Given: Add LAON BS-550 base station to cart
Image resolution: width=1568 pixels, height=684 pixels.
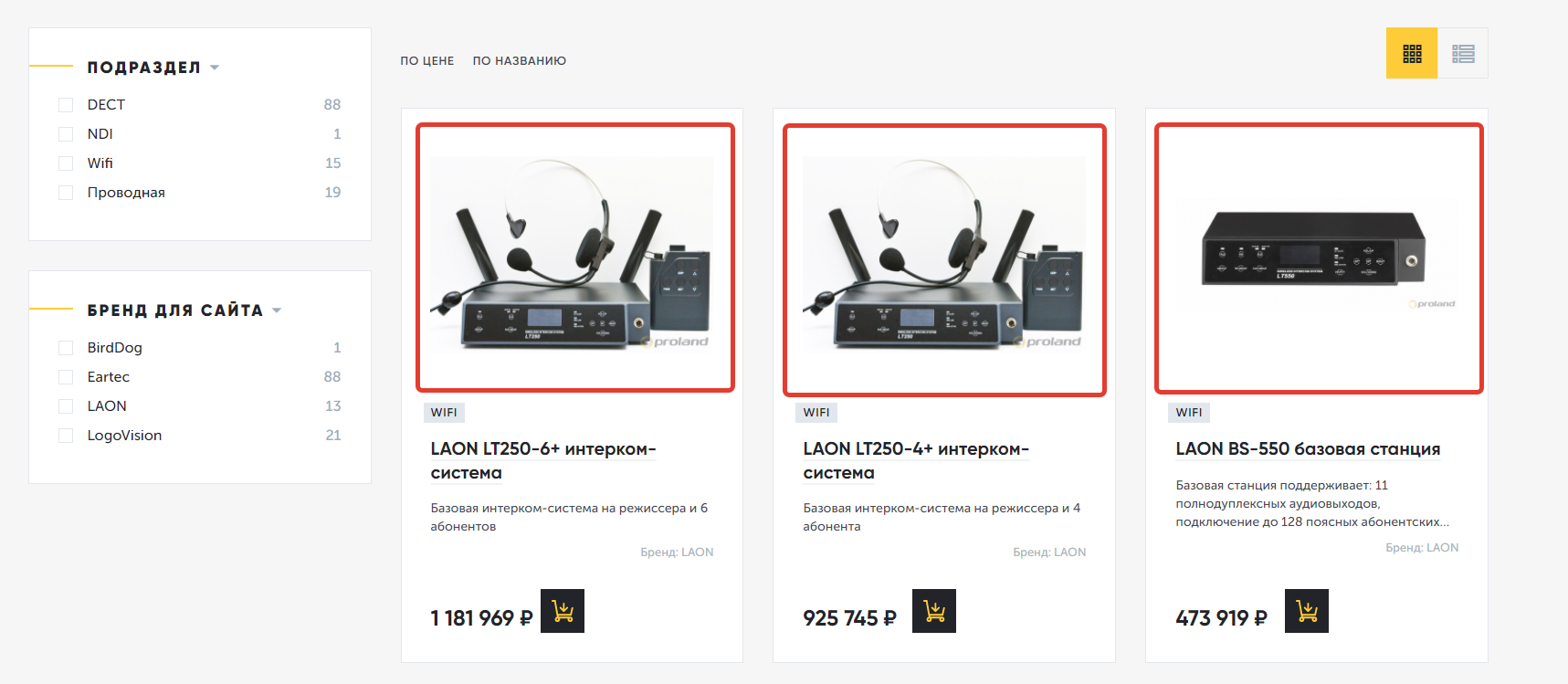Looking at the screenshot, I should 1307,611.
